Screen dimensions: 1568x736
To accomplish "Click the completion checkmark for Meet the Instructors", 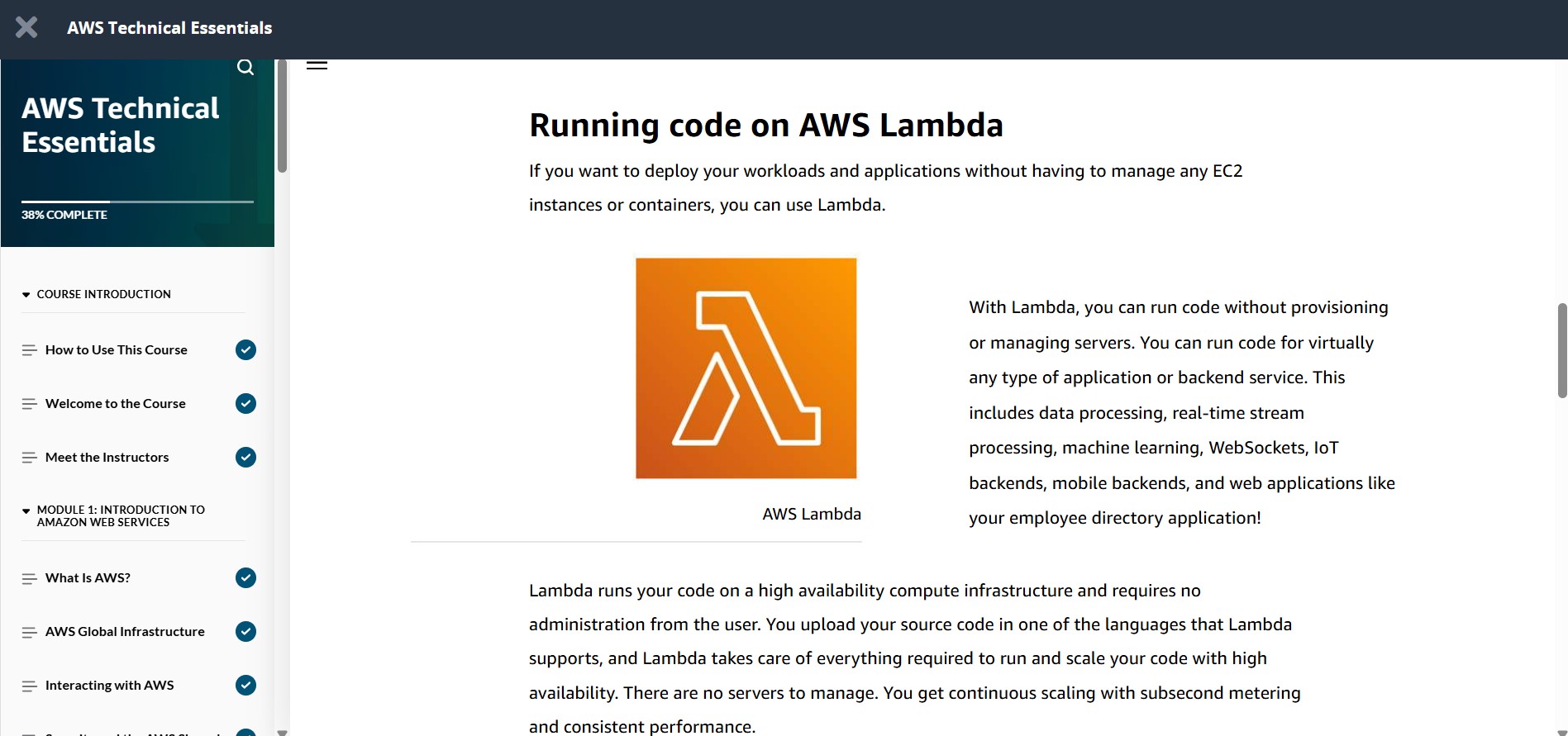I will coord(245,458).
